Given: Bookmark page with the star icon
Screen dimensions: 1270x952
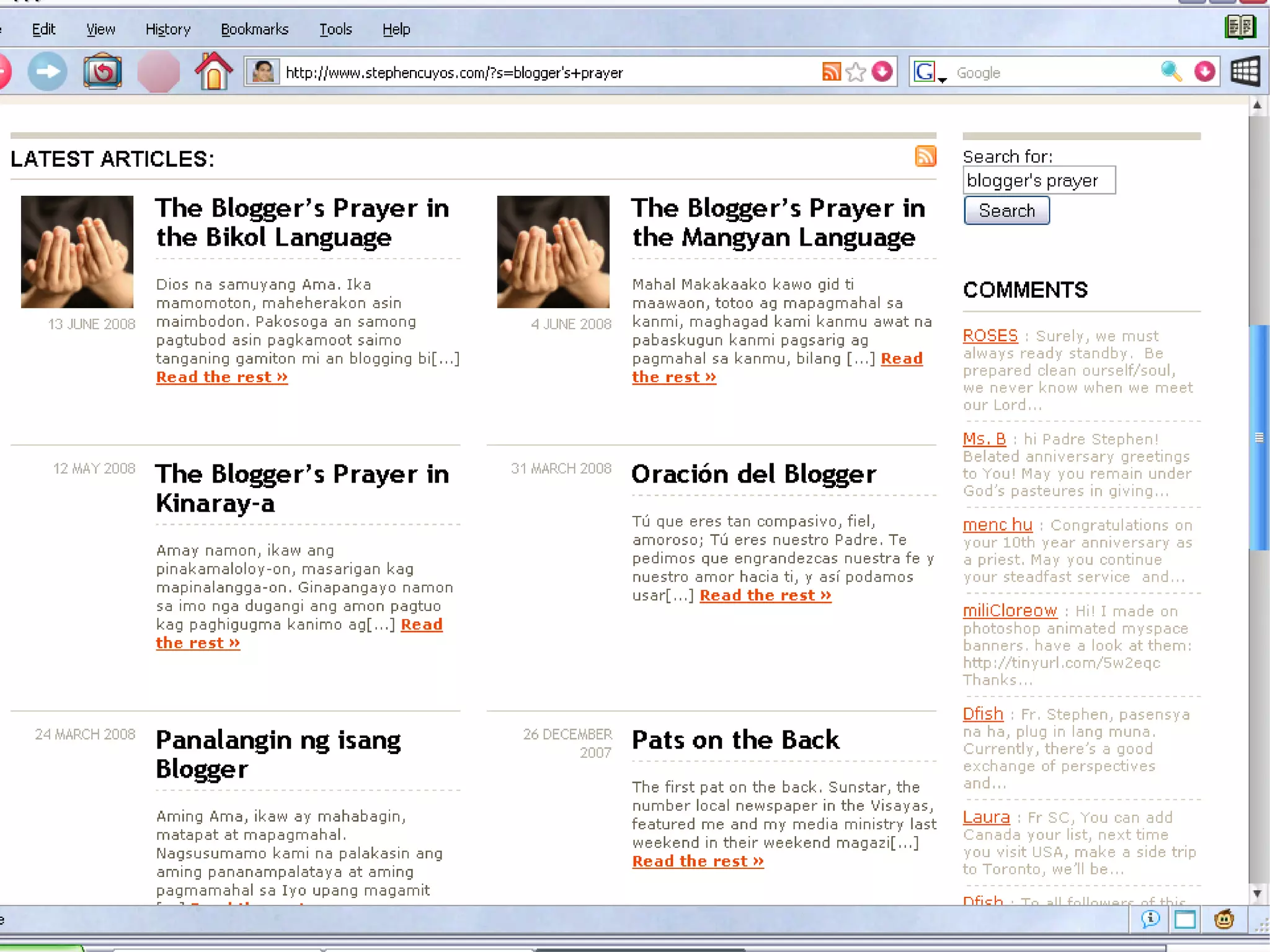Looking at the screenshot, I should tap(856, 72).
